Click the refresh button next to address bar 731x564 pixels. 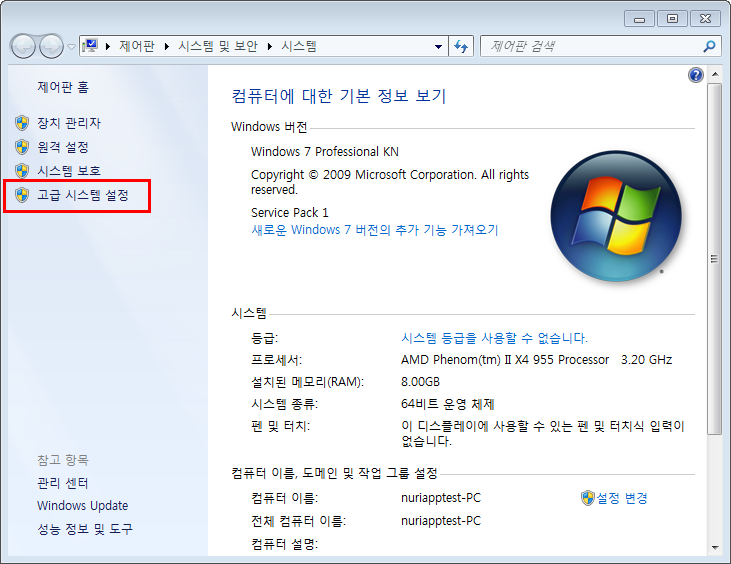coord(461,46)
